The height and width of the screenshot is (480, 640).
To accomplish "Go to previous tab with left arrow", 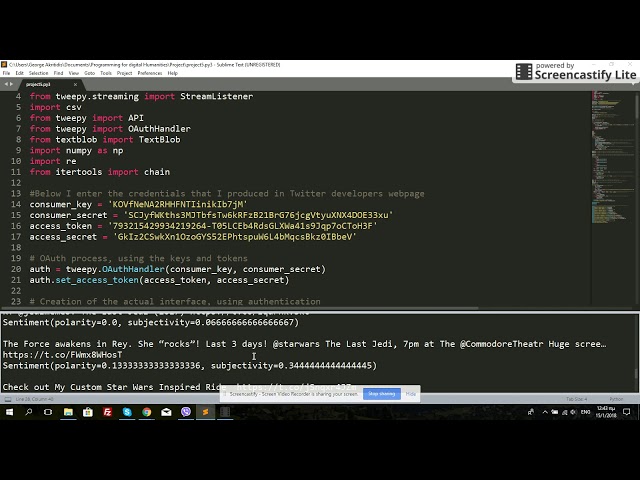I will pos(6,84).
